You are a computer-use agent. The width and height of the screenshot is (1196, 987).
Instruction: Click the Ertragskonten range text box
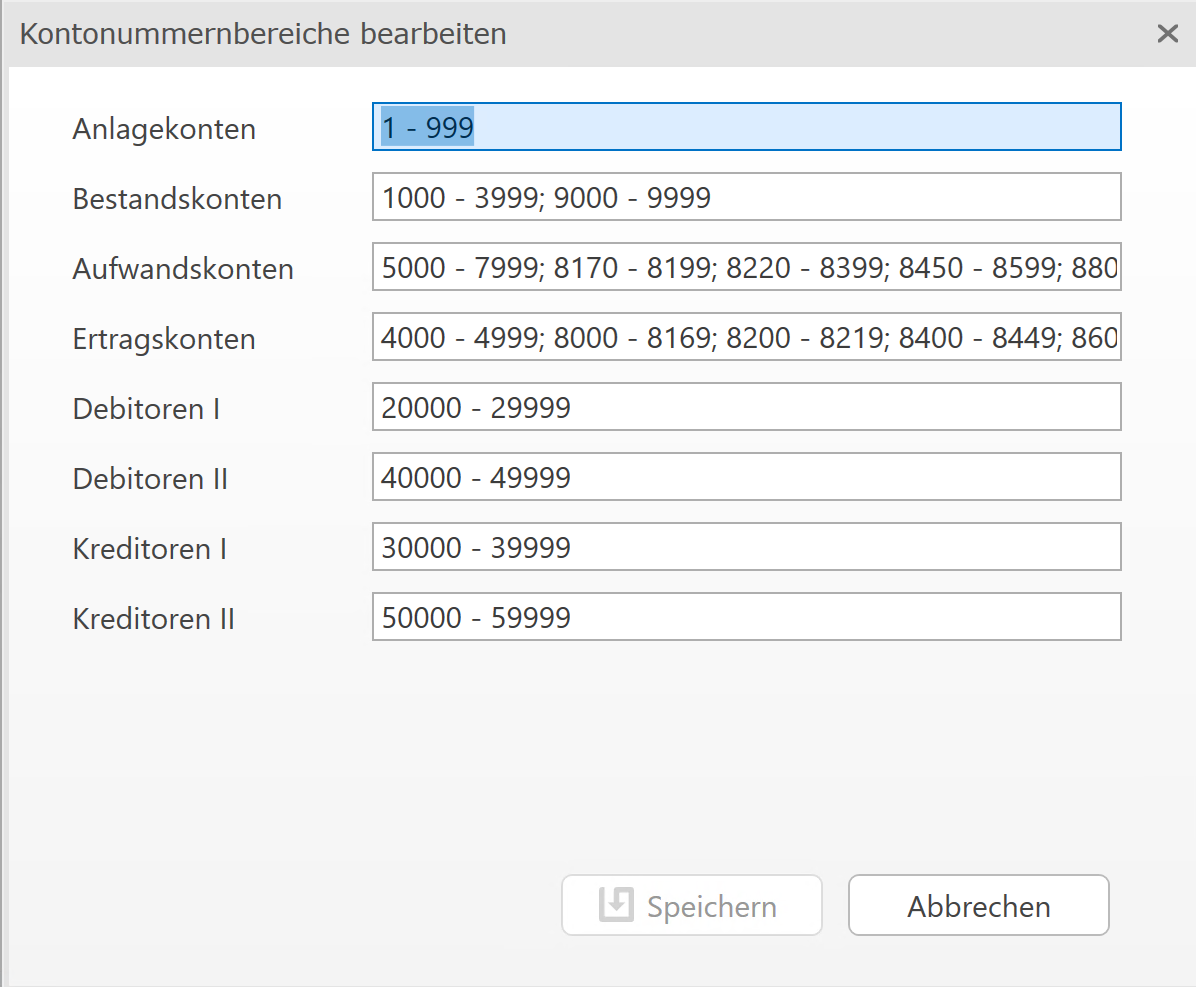point(746,337)
